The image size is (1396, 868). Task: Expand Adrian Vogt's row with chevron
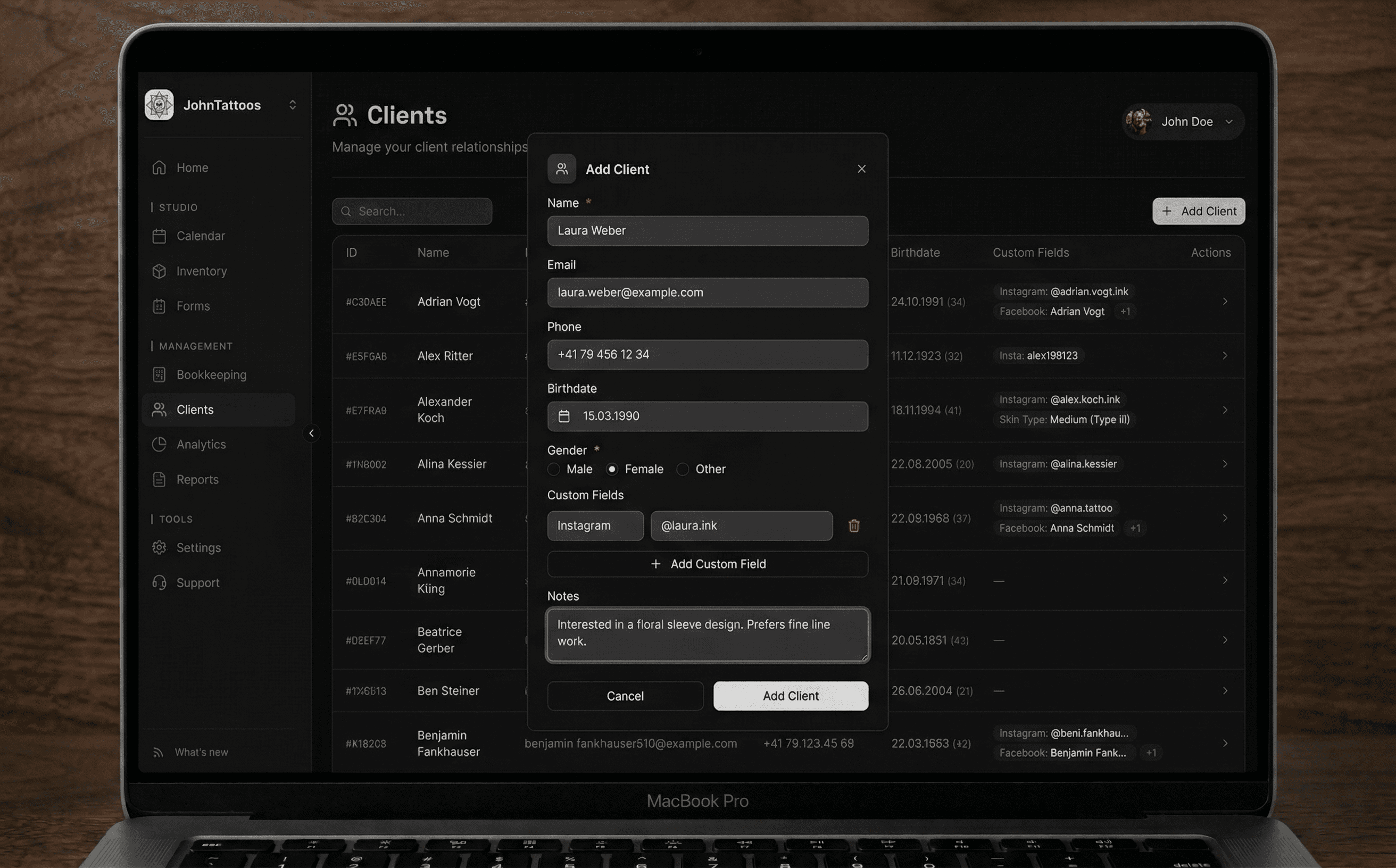1224,302
